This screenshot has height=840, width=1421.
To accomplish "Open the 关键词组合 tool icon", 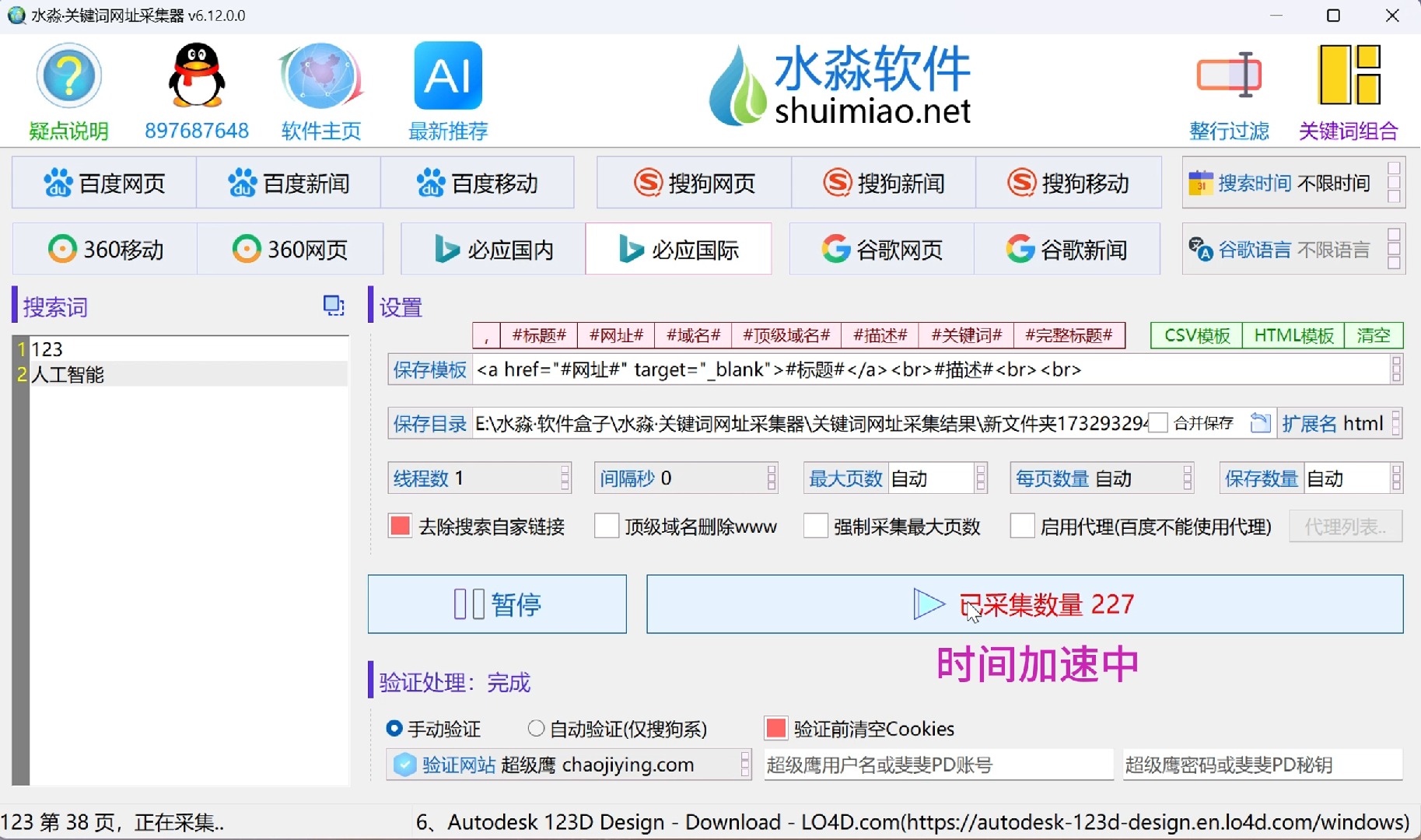I will point(1349,92).
